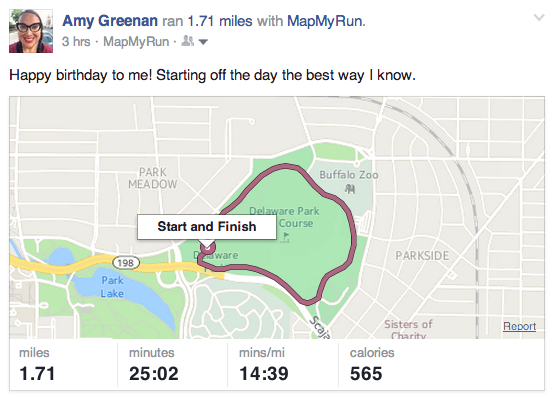Click Park Lake on the map
553x399 pixels.
tap(113, 287)
